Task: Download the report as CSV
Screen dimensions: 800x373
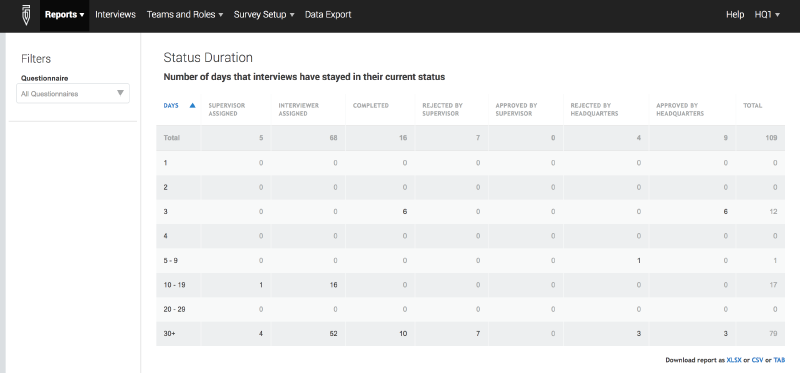Action: [x=757, y=360]
